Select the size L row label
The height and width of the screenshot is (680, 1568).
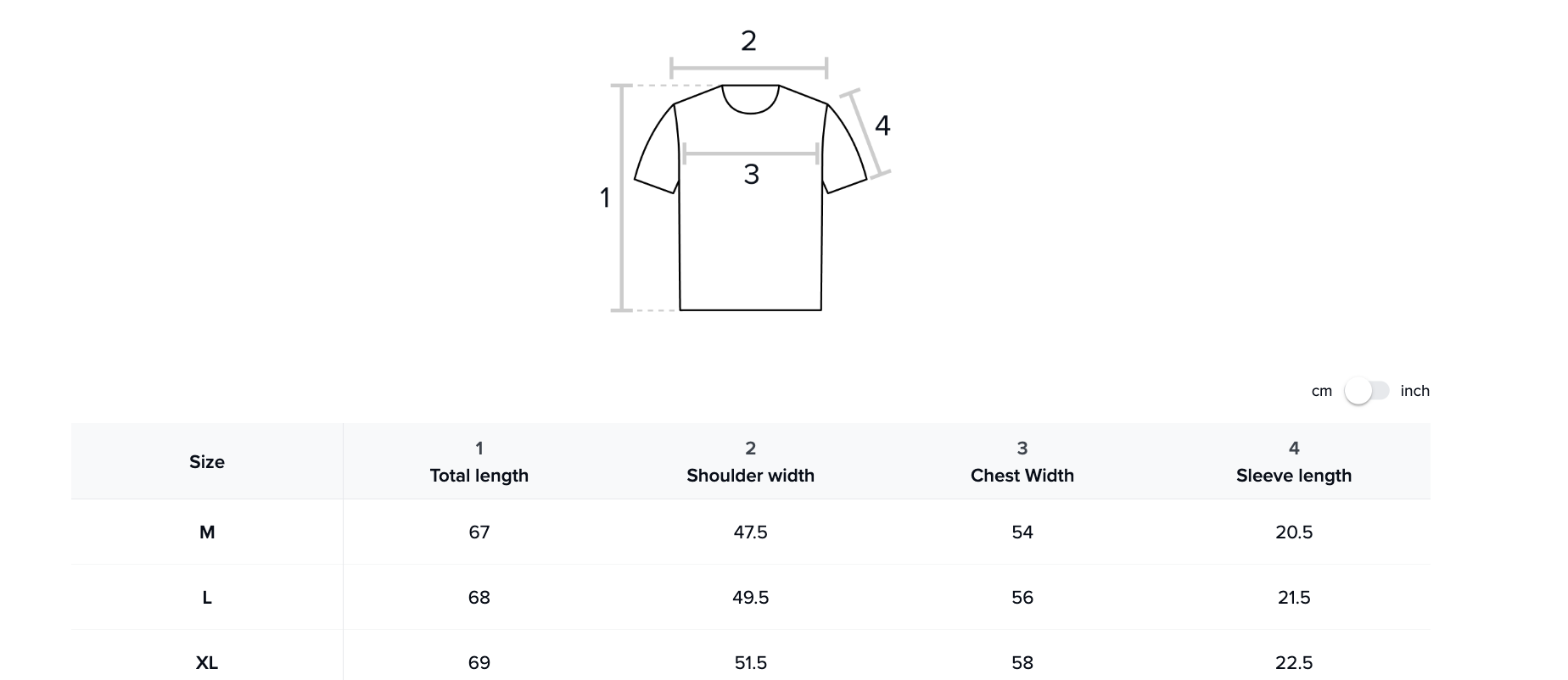tap(207, 598)
